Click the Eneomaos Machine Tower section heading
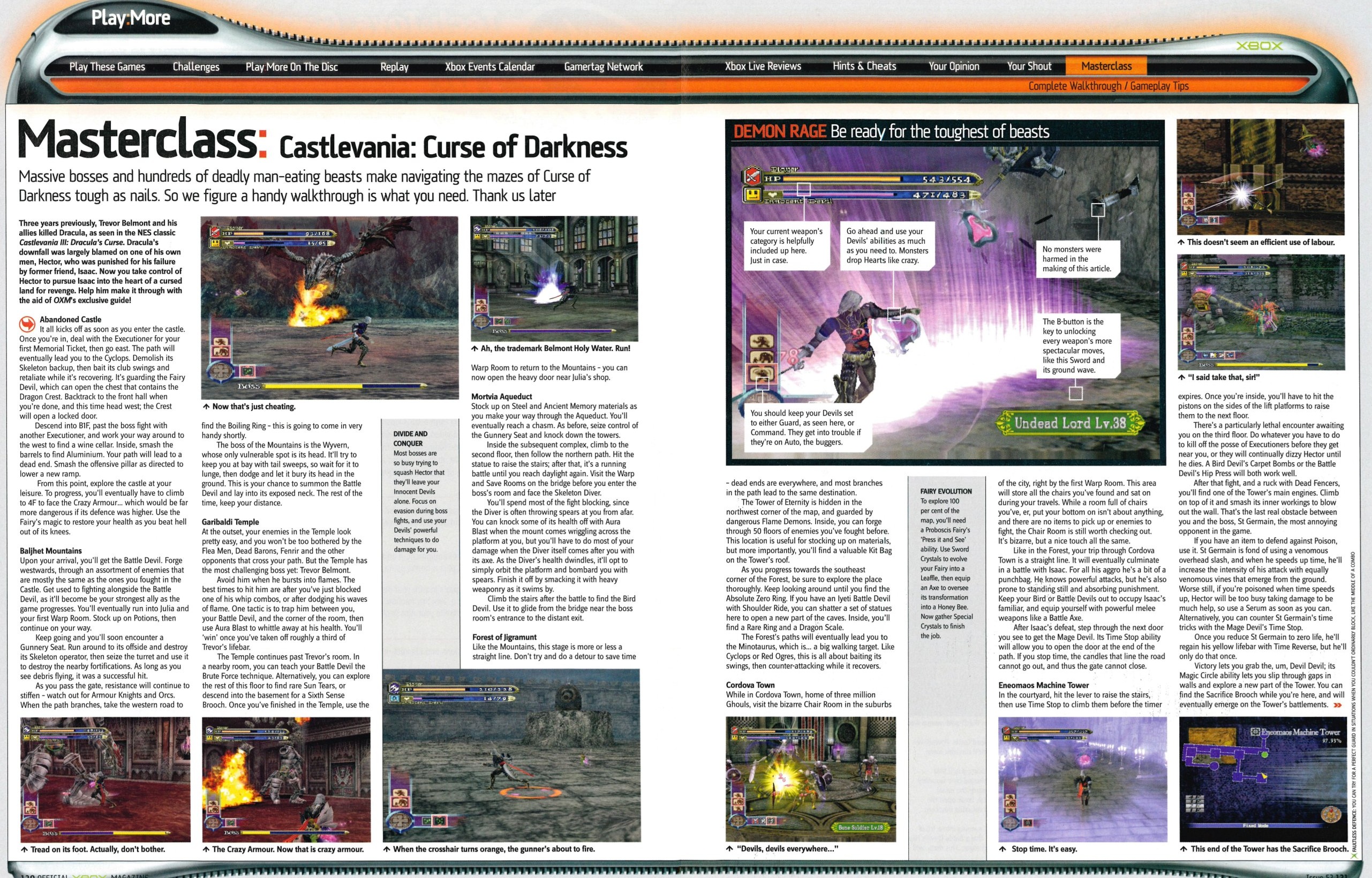The height and width of the screenshot is (878, 1372). click(x=1043, y=685)
